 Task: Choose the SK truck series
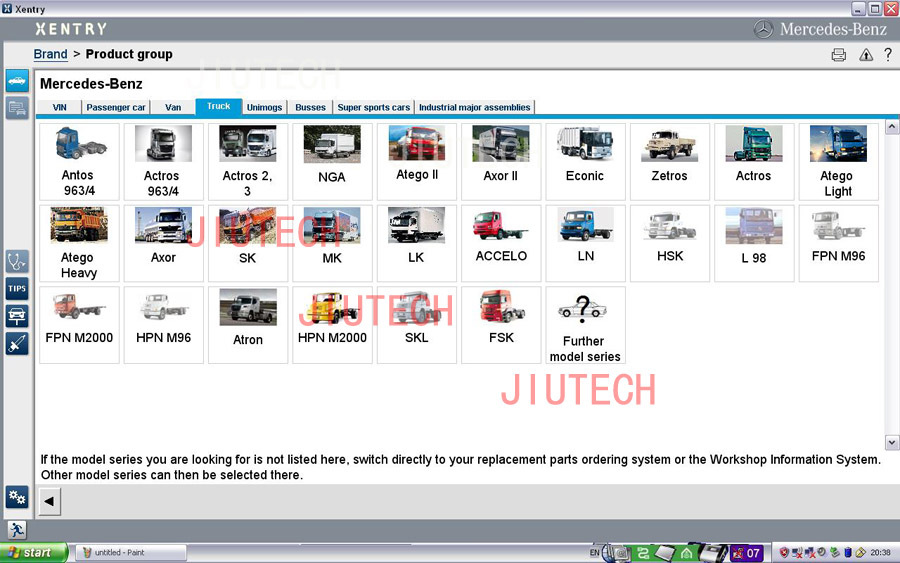(248, 243)
